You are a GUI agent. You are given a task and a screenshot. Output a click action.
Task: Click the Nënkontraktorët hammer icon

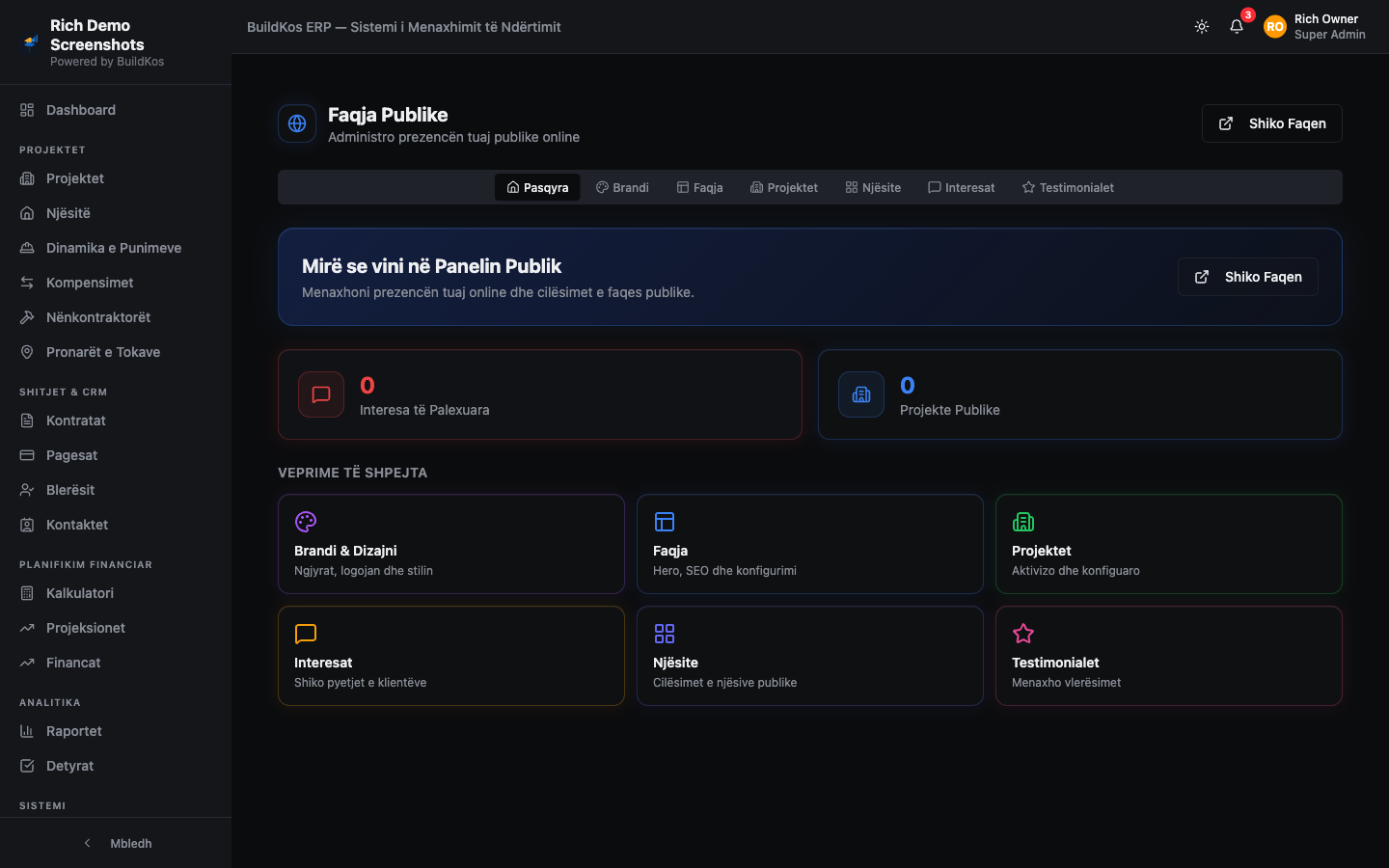pyautogui.click(x=27, y=317)
